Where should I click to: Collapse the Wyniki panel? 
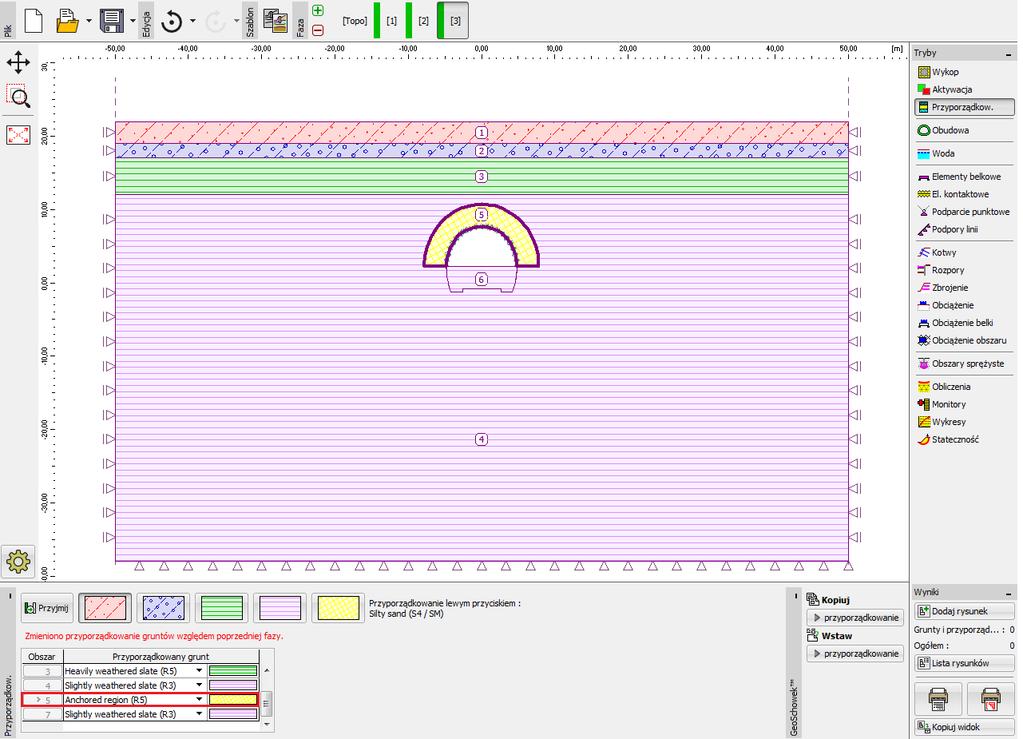(1009, 592)
